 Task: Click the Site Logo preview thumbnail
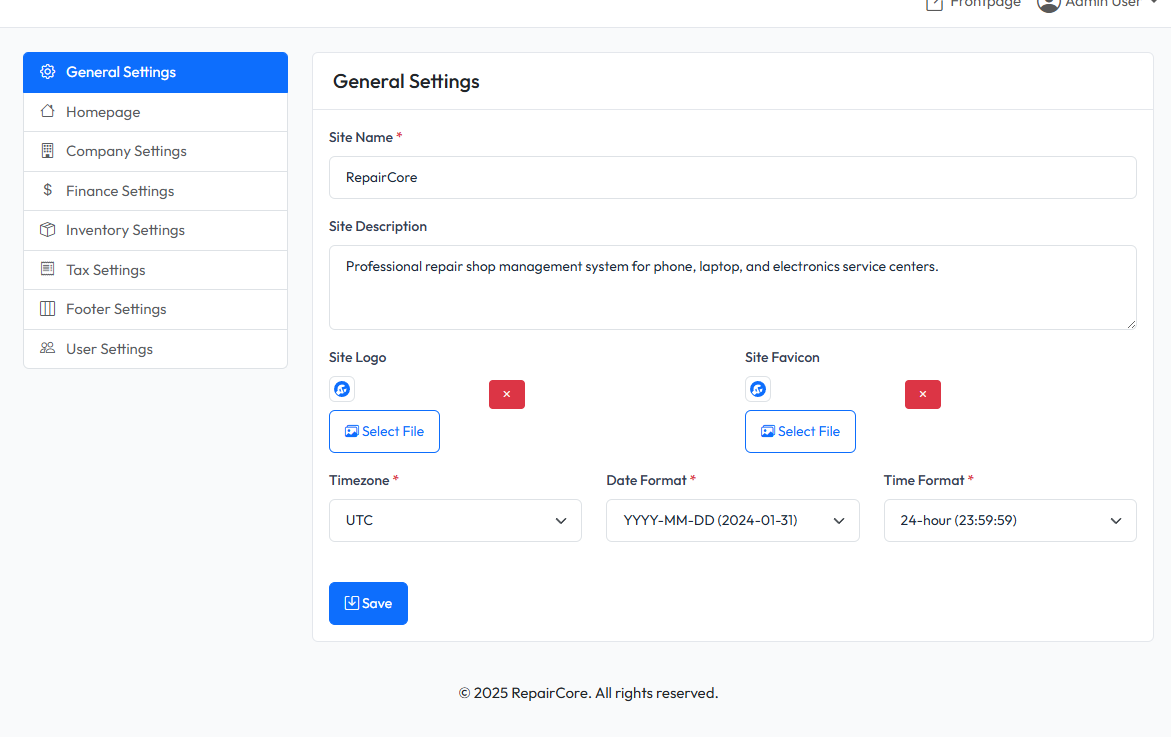pyautogui.click(x=341, y=388)
